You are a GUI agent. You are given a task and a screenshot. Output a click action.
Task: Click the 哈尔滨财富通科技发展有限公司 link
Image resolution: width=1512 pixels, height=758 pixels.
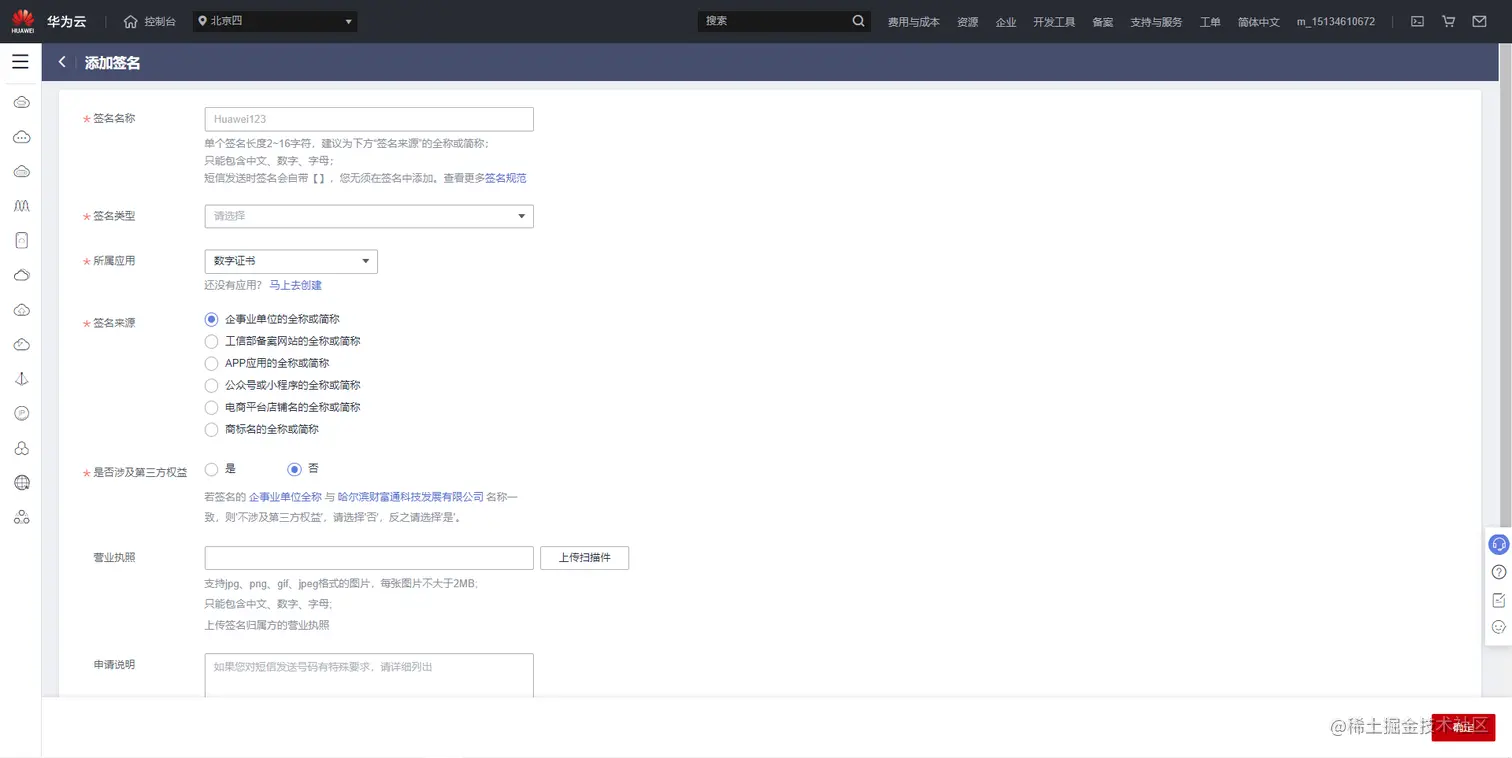(x=411, y=497)
